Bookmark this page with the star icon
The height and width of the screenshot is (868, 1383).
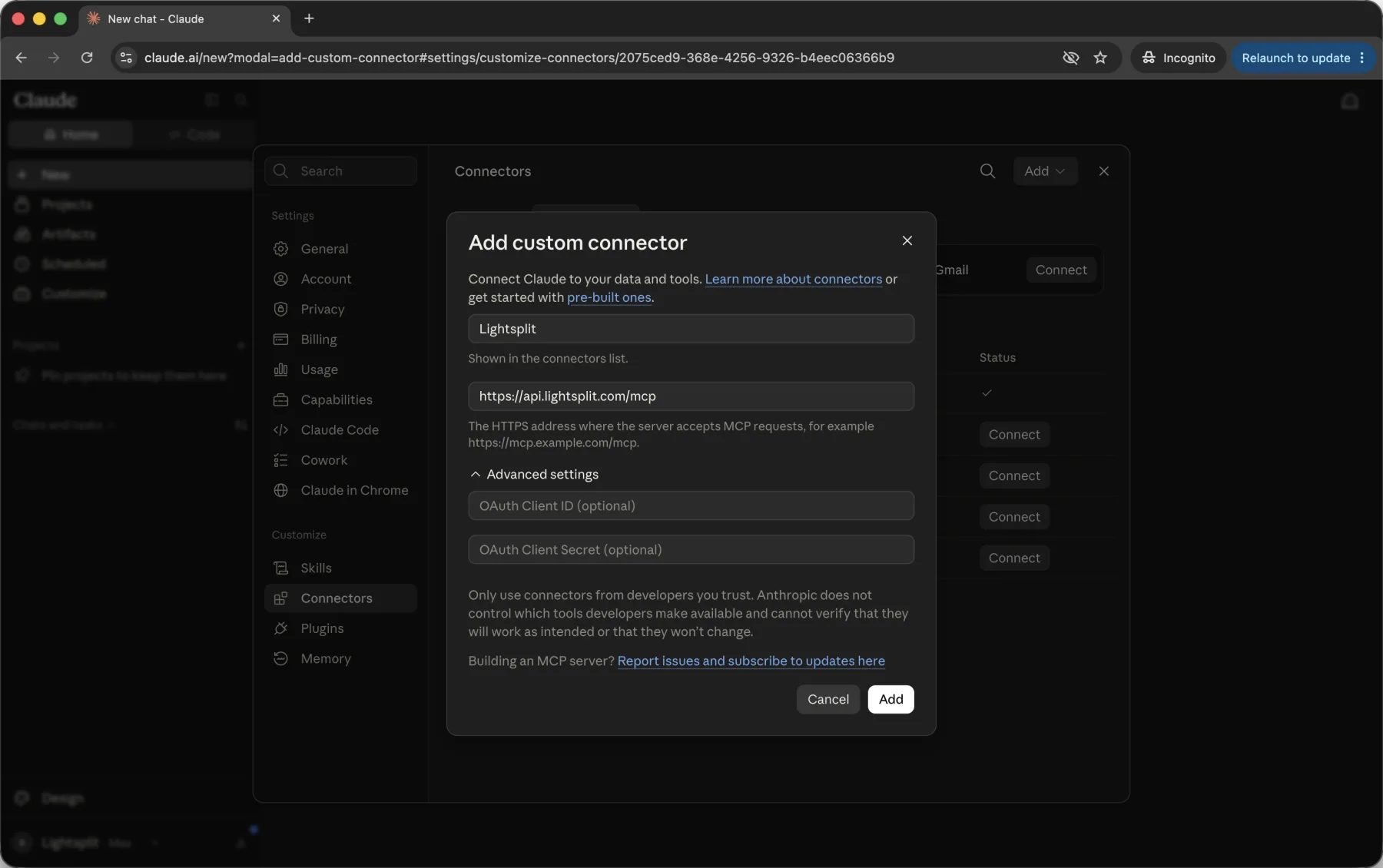(1100, 58)
